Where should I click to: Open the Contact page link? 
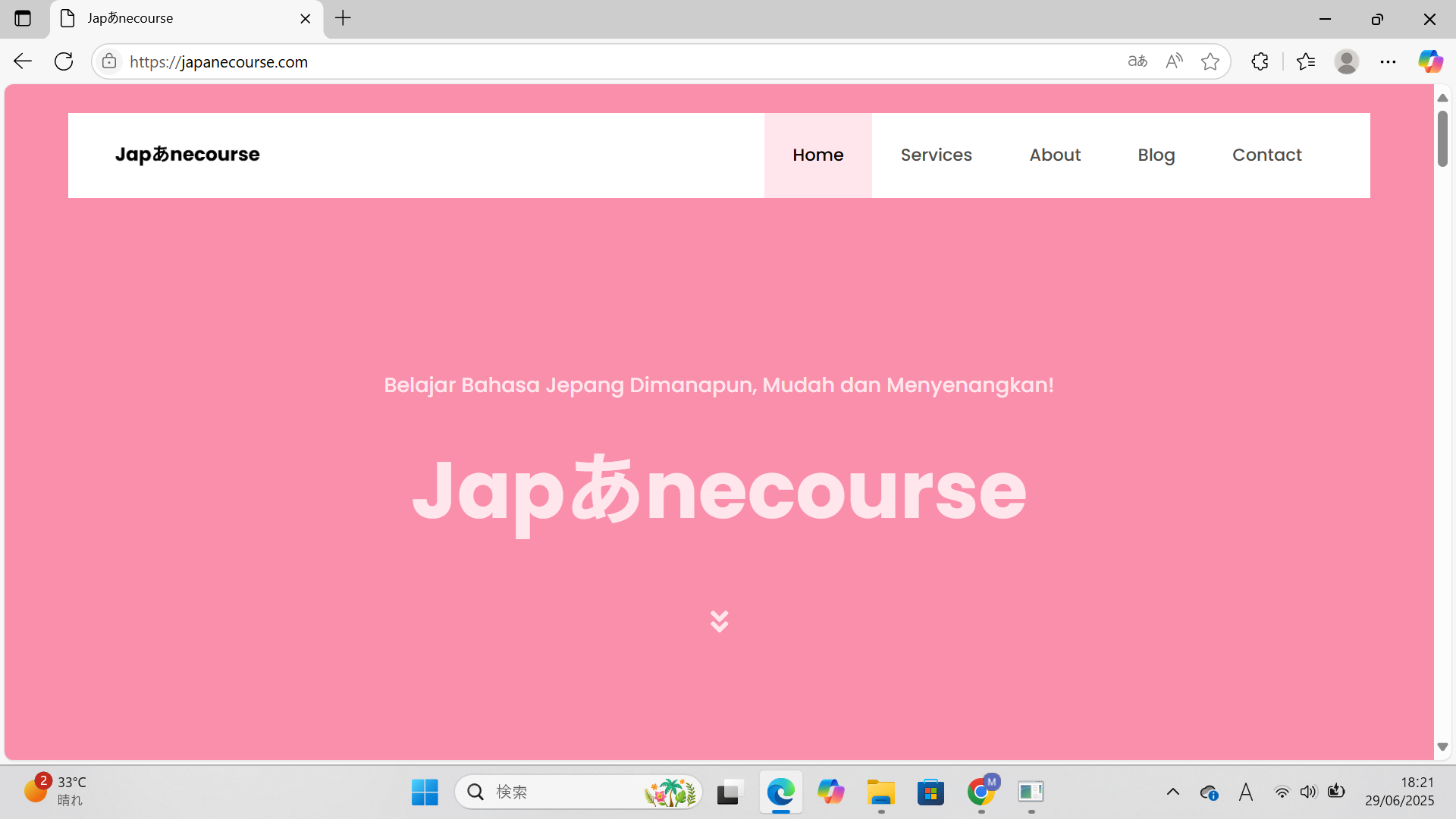(1266, 155)
